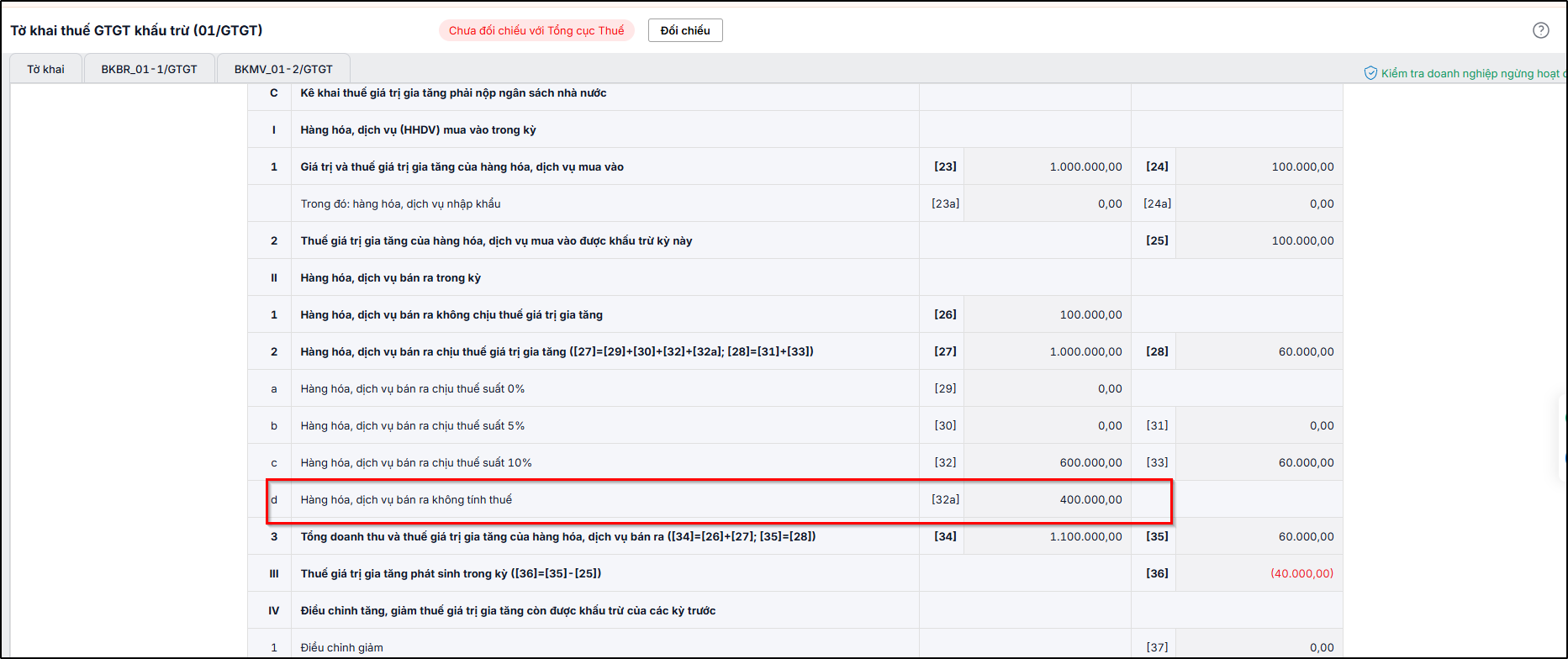Click the [26] value 100.000,00 field

[x=1047, y=314]
